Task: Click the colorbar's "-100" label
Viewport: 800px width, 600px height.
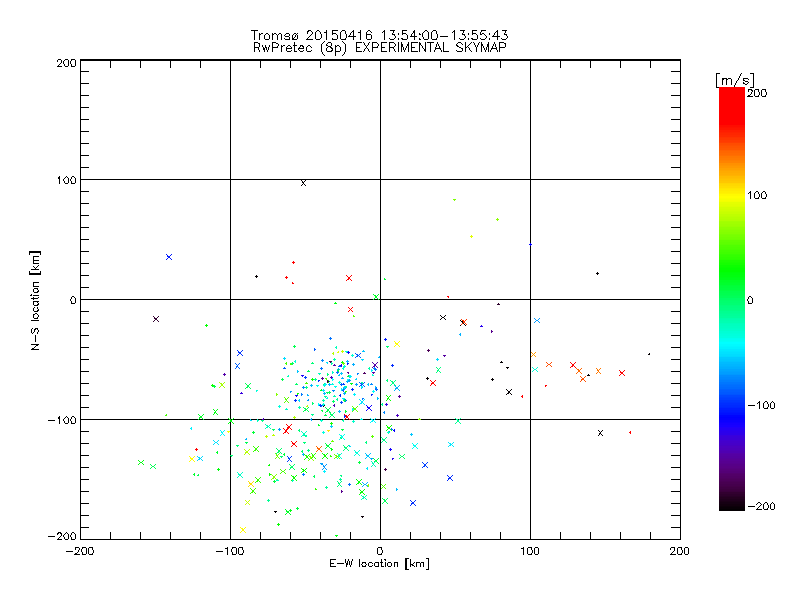Action: click(761, 405)
